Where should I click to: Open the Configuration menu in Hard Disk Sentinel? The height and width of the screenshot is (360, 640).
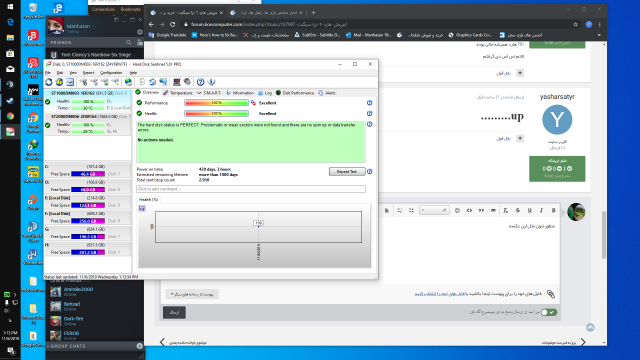[x=111, y=73]
